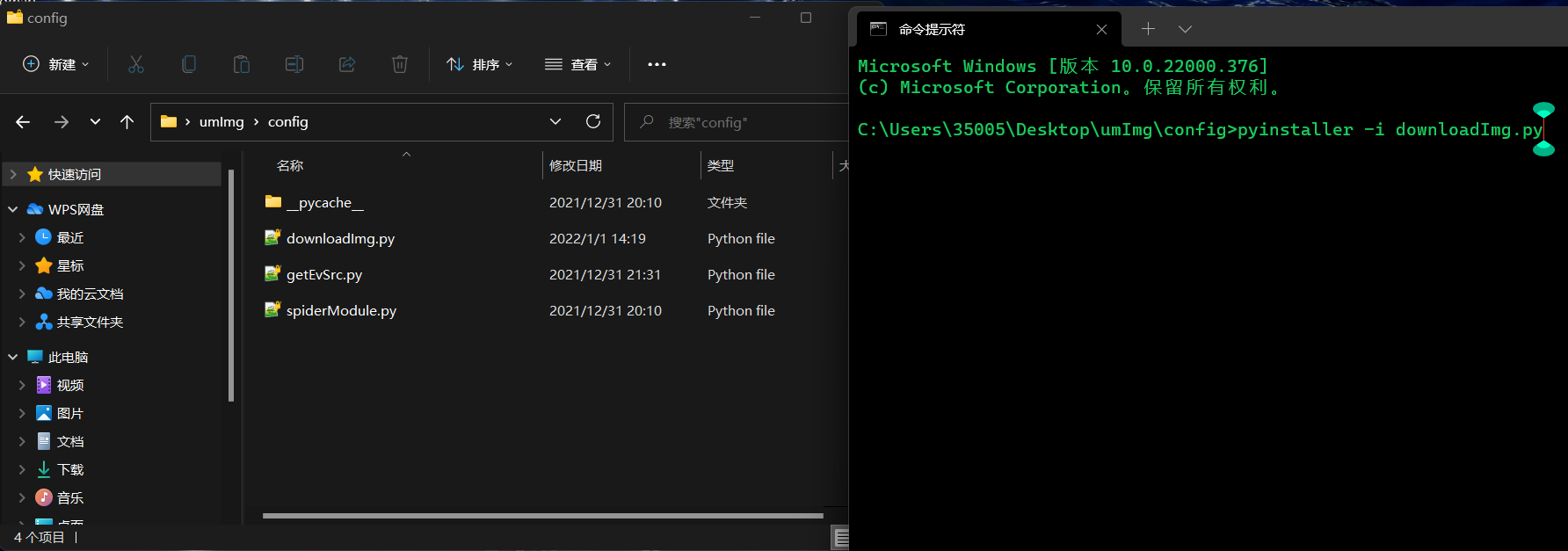Expand the 快速访问 tree node
Viewport: 1568px width, 551px height.
13,175
